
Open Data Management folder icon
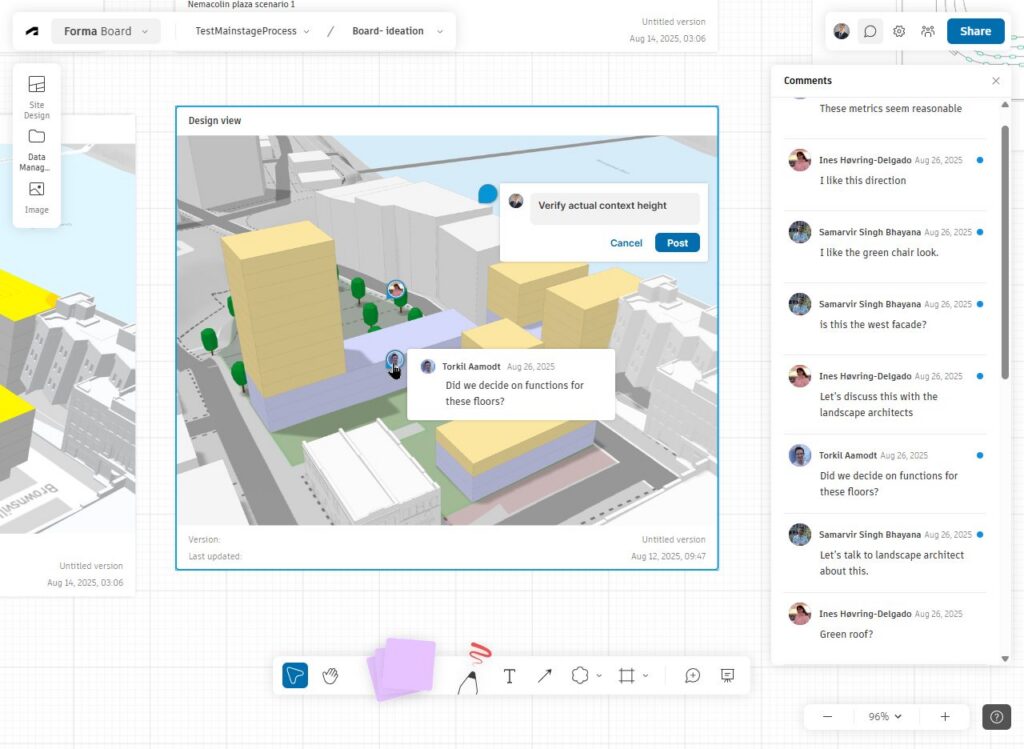tap(37, 147)
